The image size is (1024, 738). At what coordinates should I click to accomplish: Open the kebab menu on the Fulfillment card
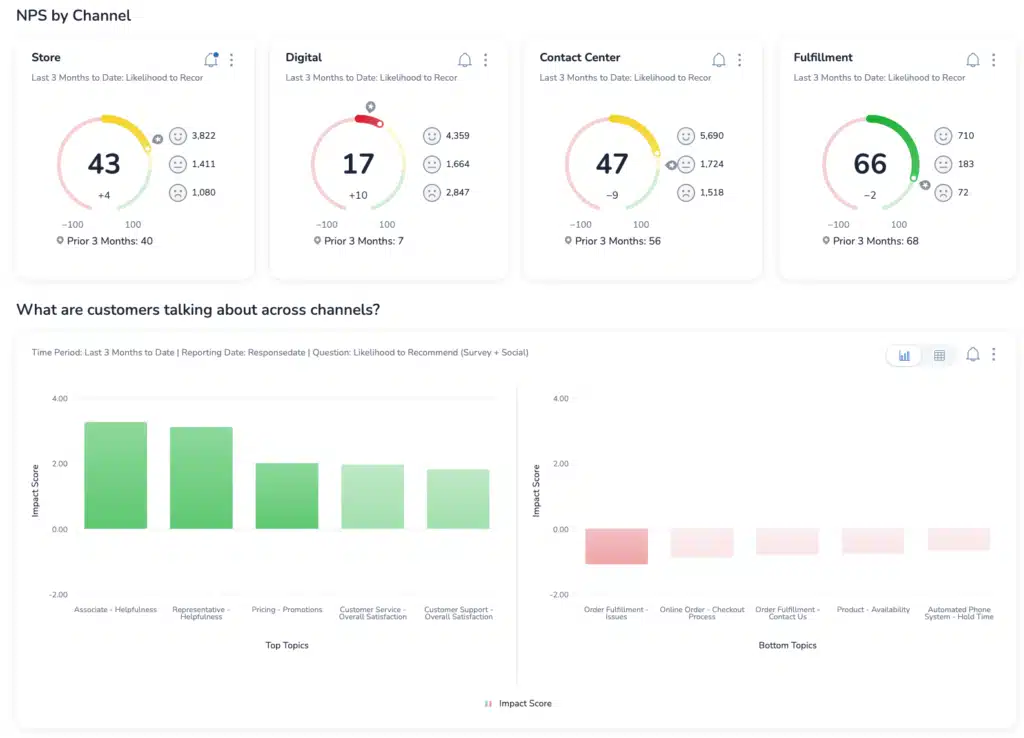click(x=993, y=60)
